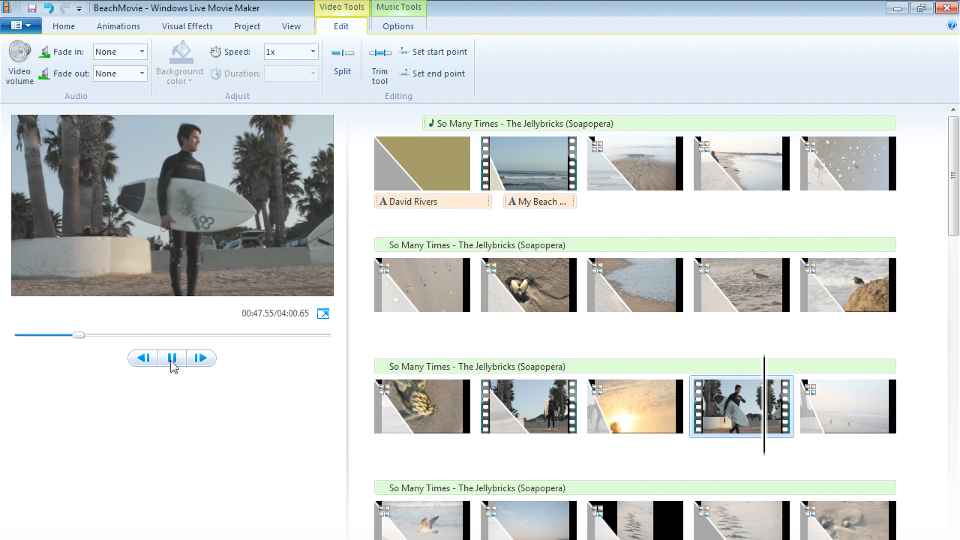960x540 pixels.
Task: Step to the next frame
Action: pos(201,358)
